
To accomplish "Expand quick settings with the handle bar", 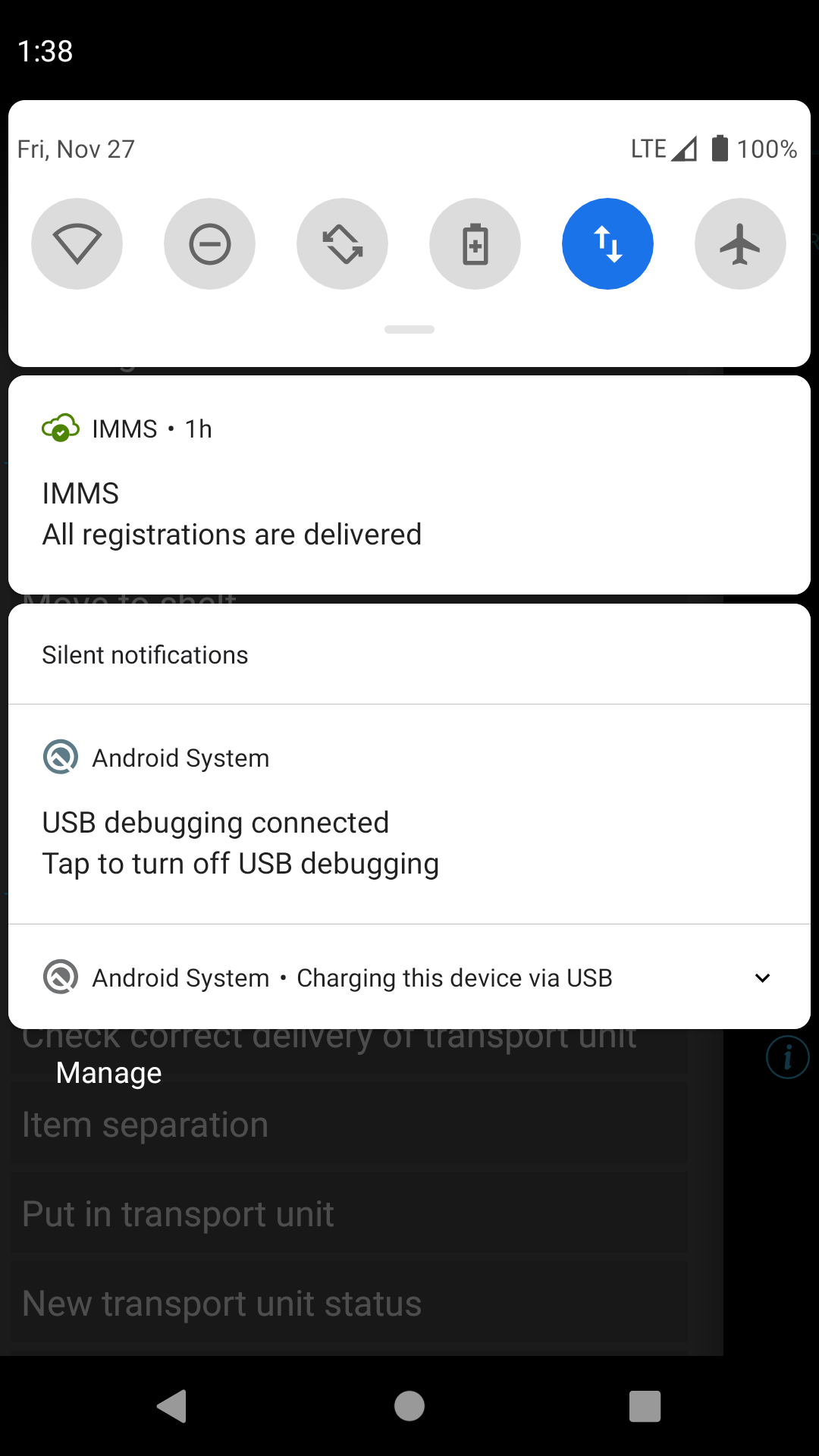I will click(409, 329).
